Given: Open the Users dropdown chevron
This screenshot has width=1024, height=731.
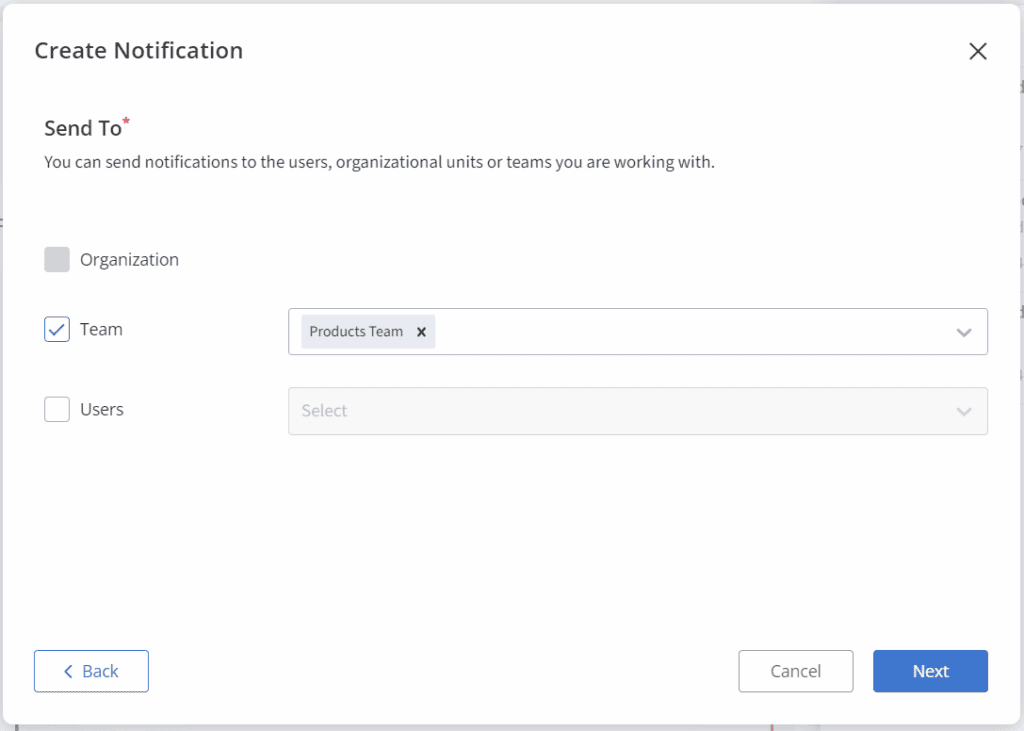Looking at the screenshot, I should 963,412.
